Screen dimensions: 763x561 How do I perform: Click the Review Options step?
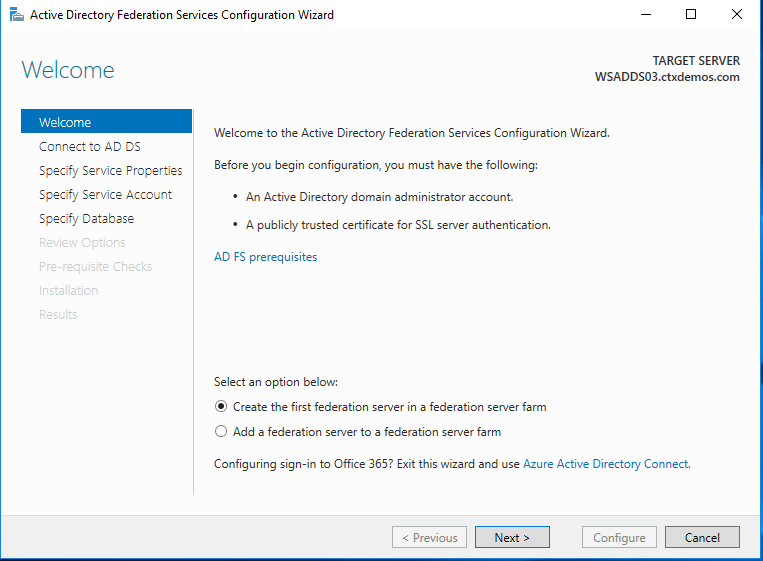coord(82,242)
